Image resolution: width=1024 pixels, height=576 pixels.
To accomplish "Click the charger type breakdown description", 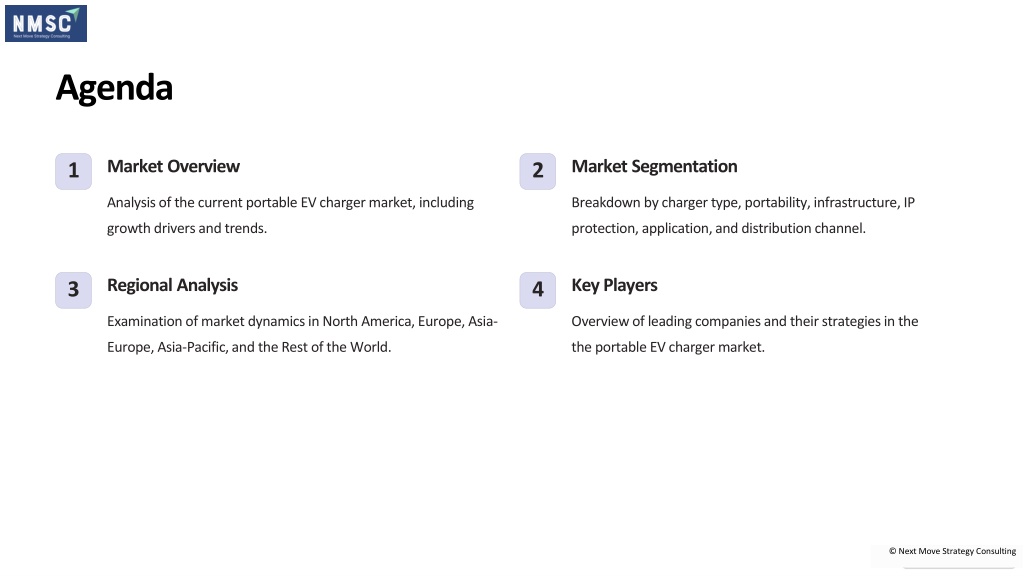I will click(743, 216).
